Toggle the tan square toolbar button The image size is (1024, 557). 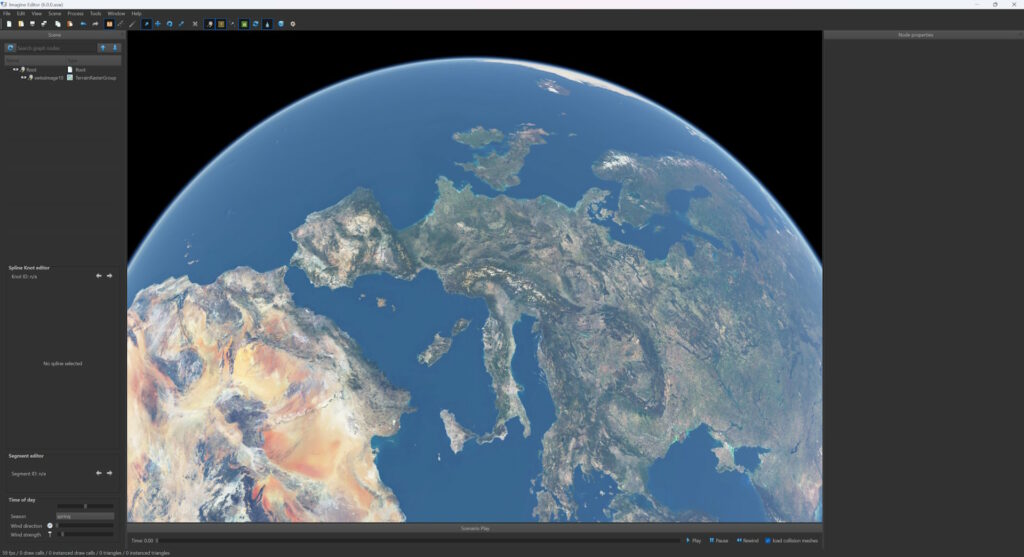[x=221, y=24]
